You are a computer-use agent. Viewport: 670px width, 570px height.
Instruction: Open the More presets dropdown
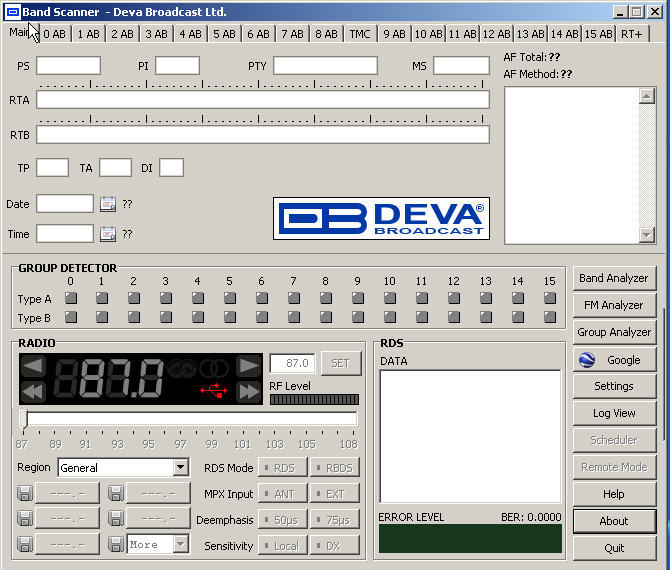pos(181,544)
